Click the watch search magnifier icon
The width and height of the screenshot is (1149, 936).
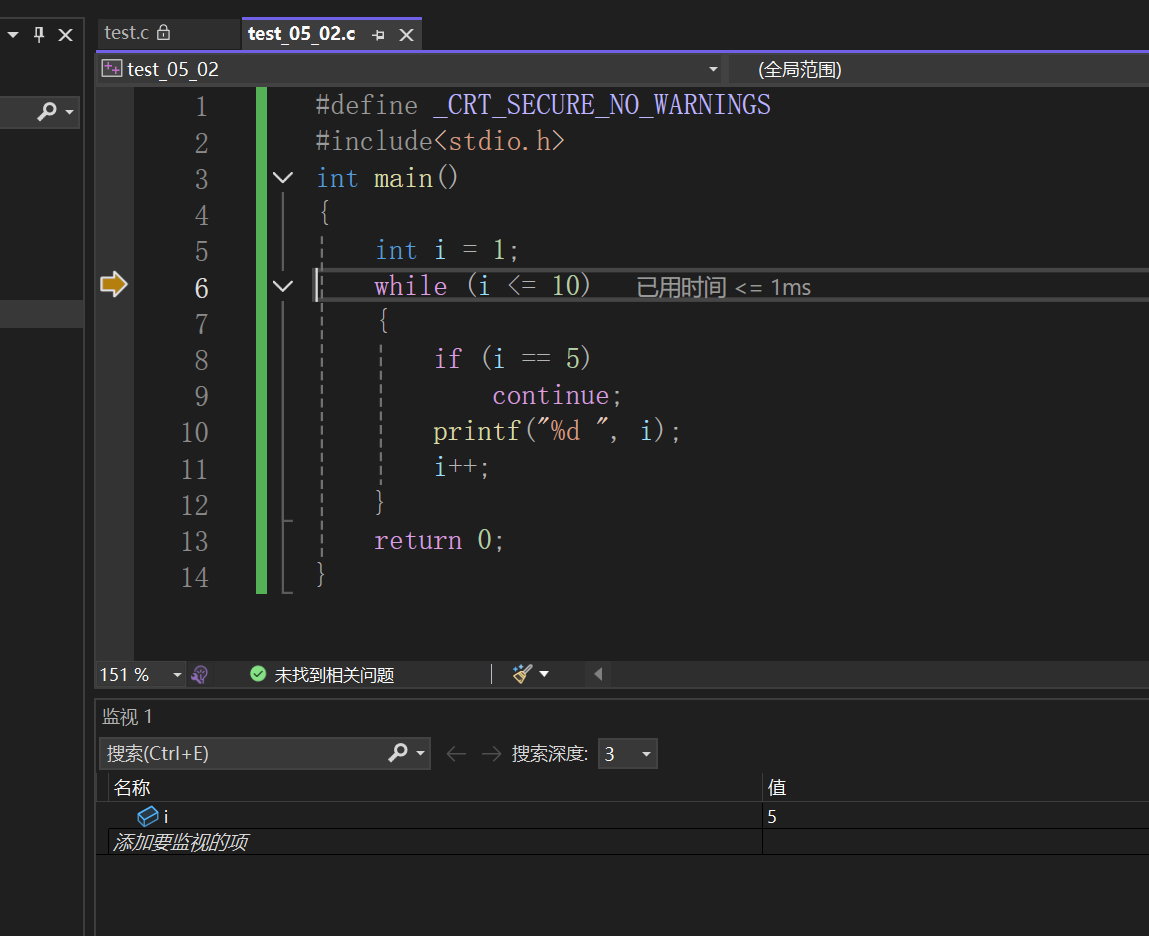click(x=398, y=753)
